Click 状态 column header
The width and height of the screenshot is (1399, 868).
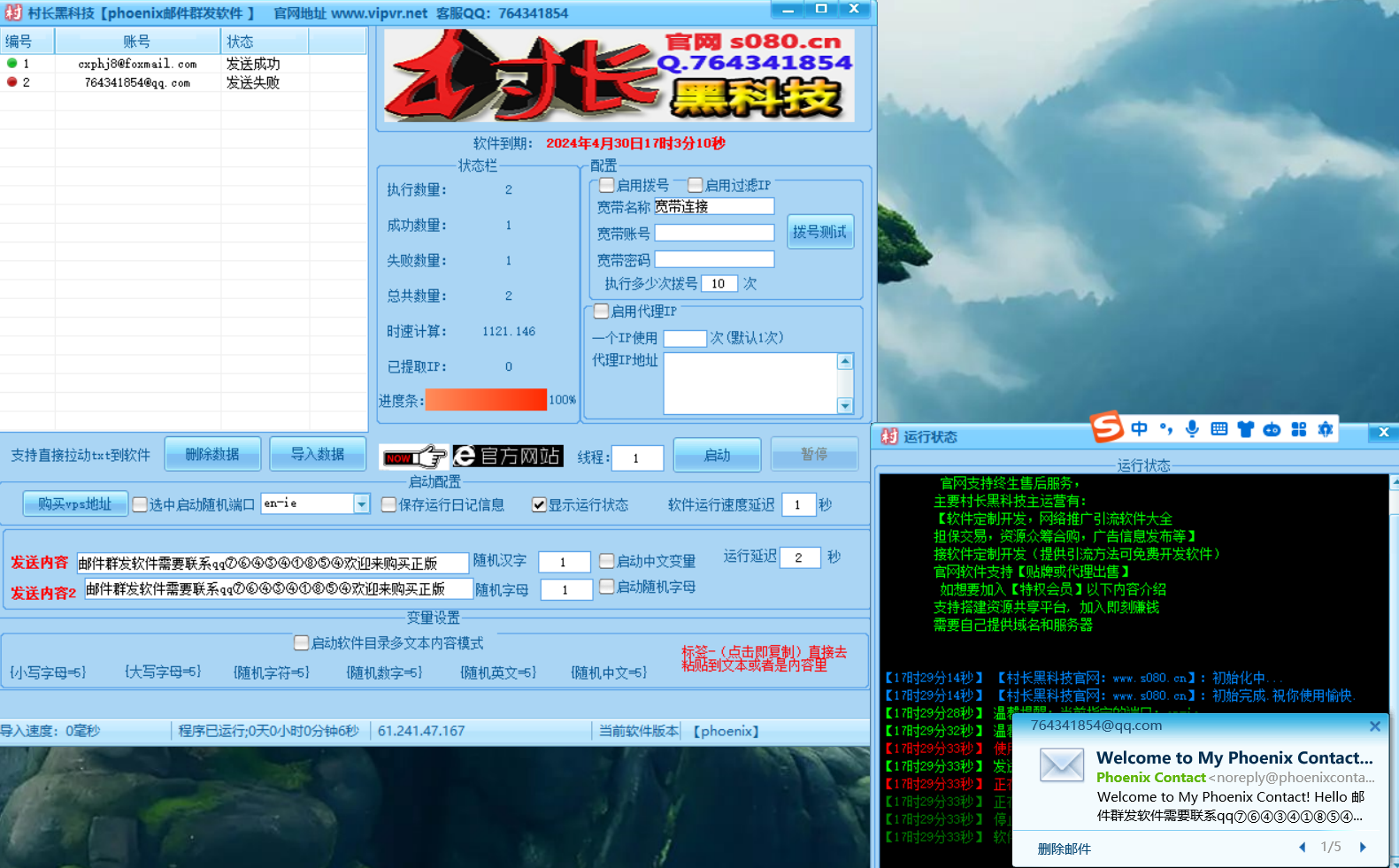point(265,42)
